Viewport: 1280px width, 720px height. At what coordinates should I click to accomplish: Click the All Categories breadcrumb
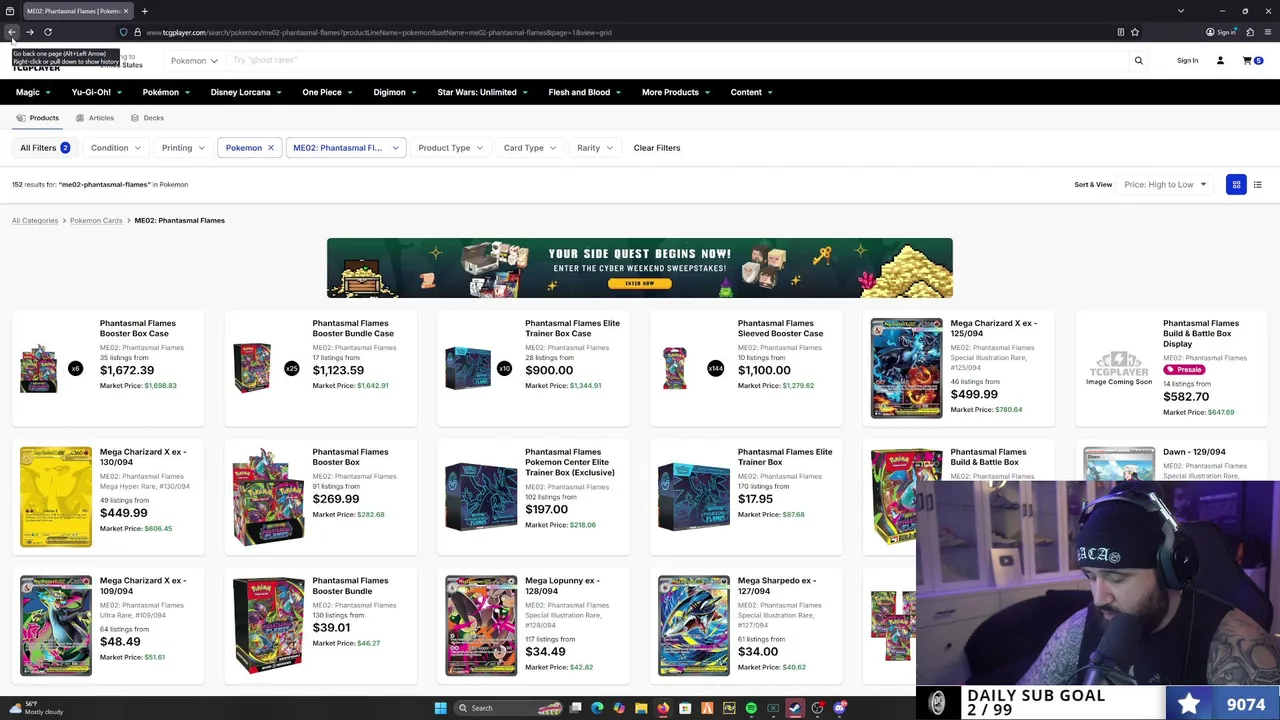(35, 220)
